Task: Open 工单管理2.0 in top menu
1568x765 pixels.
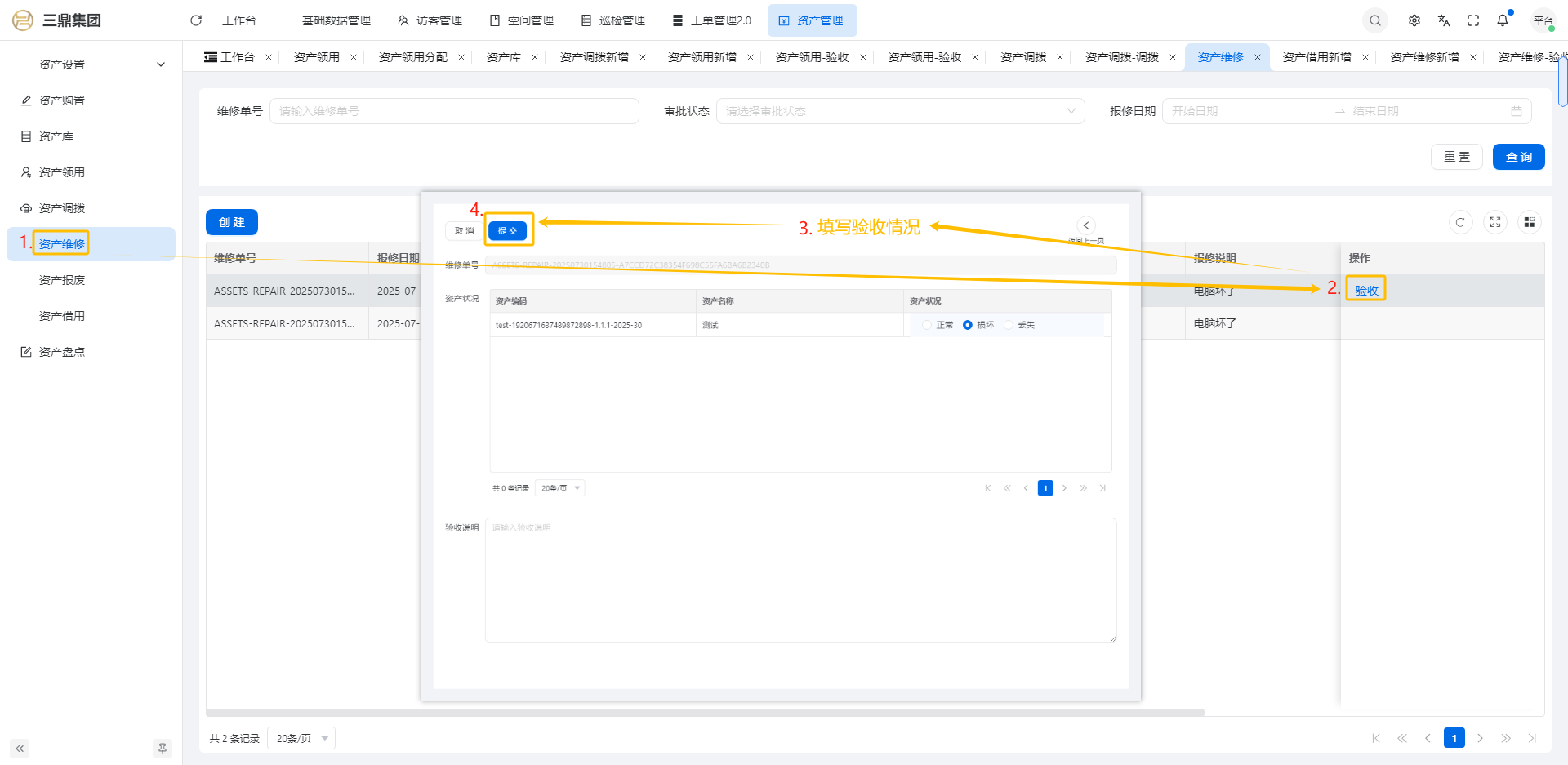Action: tap(712, 20)
